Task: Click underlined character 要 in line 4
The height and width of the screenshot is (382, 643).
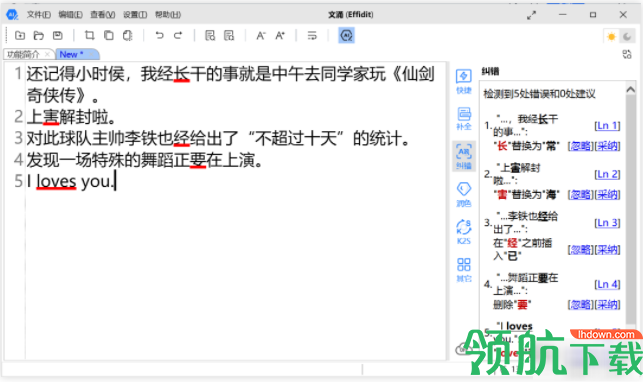Action: click(198, 160)
